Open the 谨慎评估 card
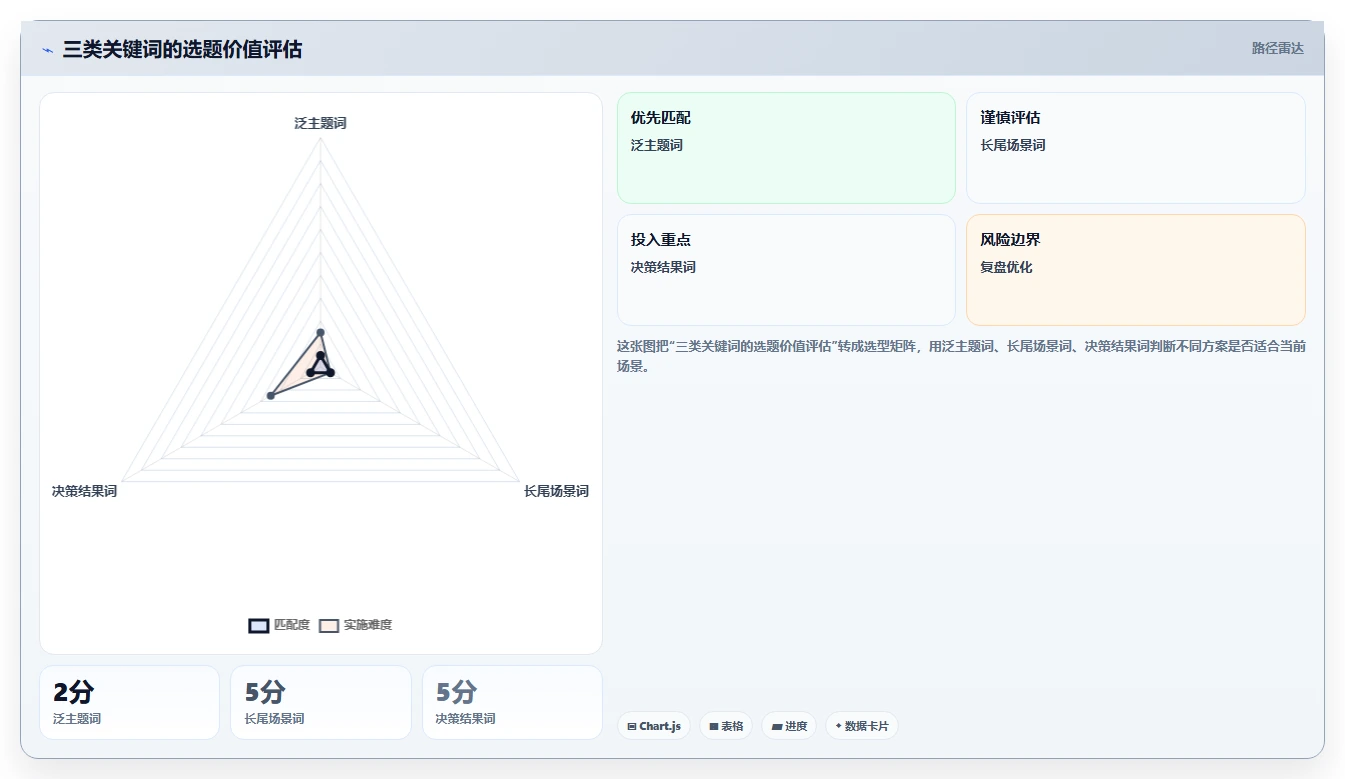The image size is (1345, 779). (1136, 148)
